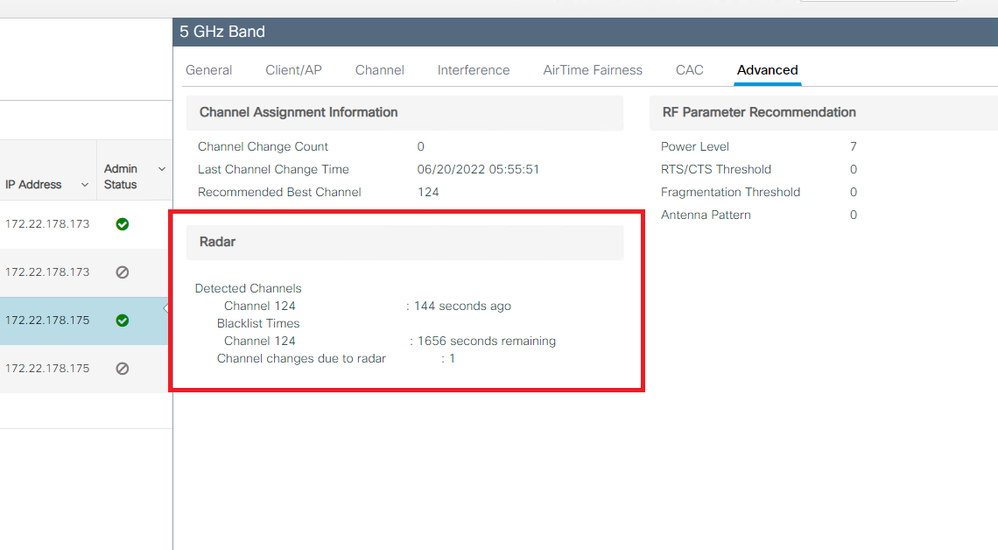The width and height of the screenshot is (998, 550).
Task: Click the 5 GHz Band panel title
Action: click(222, 32)
